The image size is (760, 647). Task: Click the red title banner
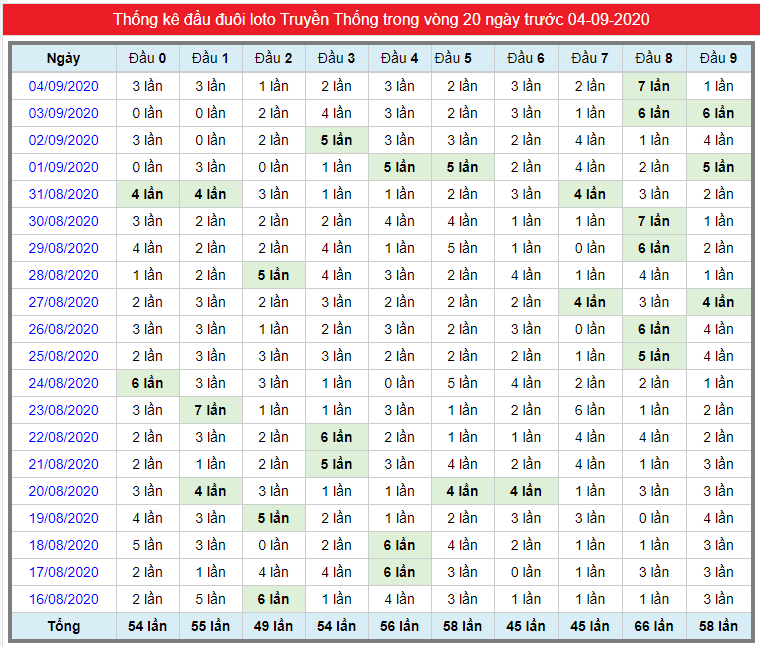click(381, 19)
